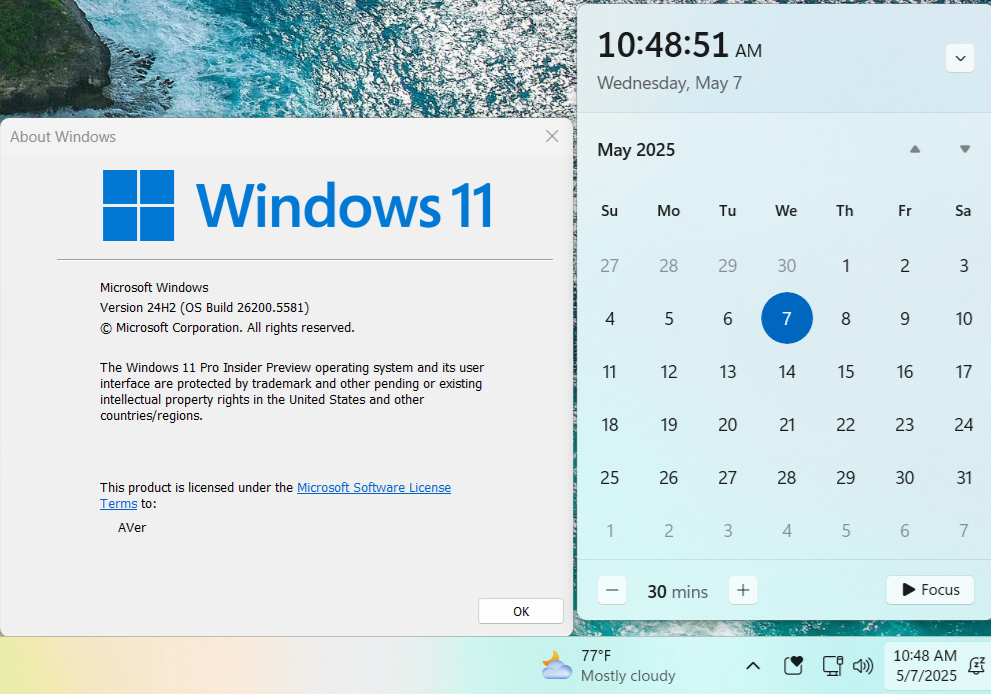991x694 pixels.
Task: Go to previous month using up arrow
Action: pos(915,149)
